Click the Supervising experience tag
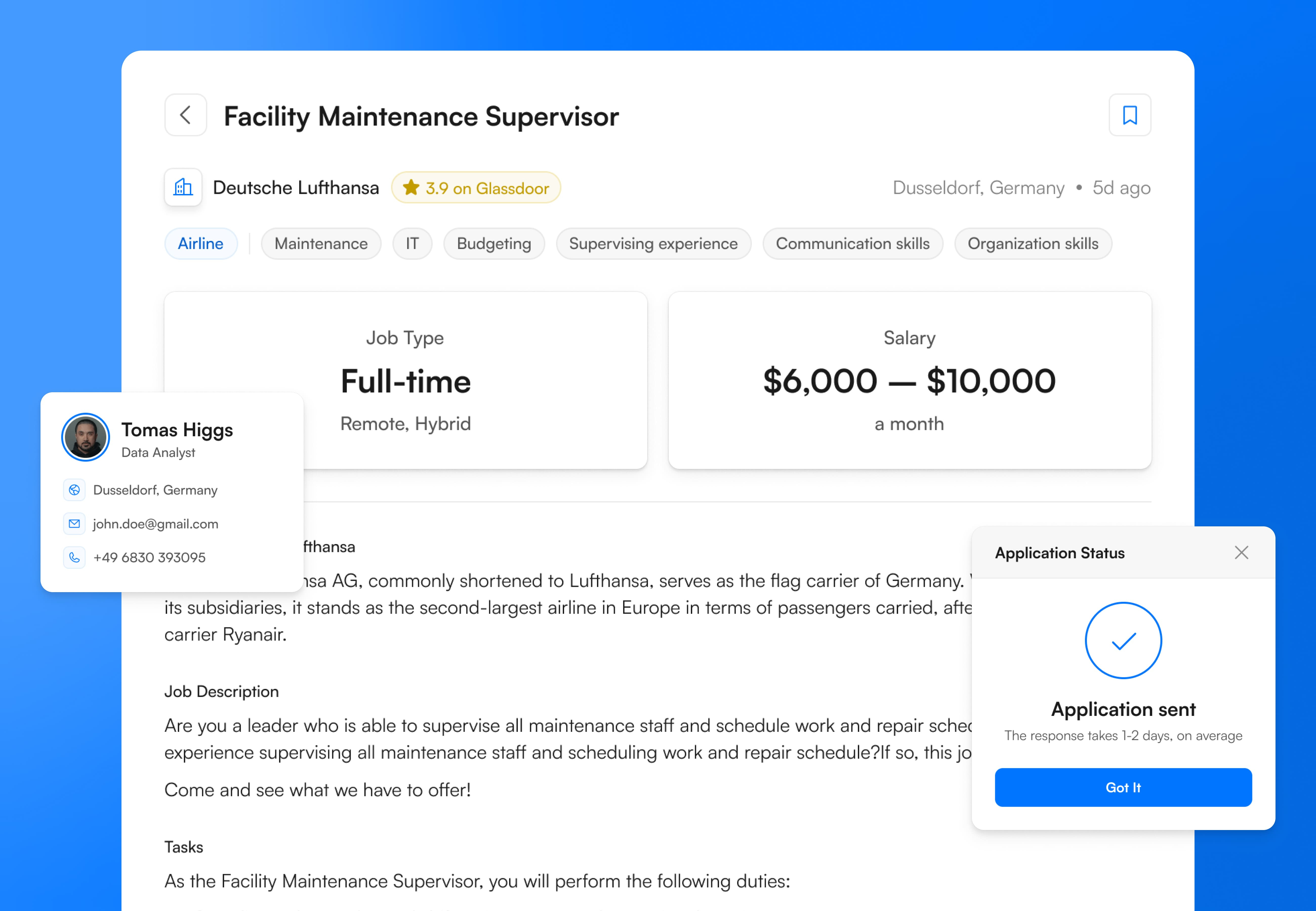Viewport: 1316px width, 911px height. coord(653,244)
